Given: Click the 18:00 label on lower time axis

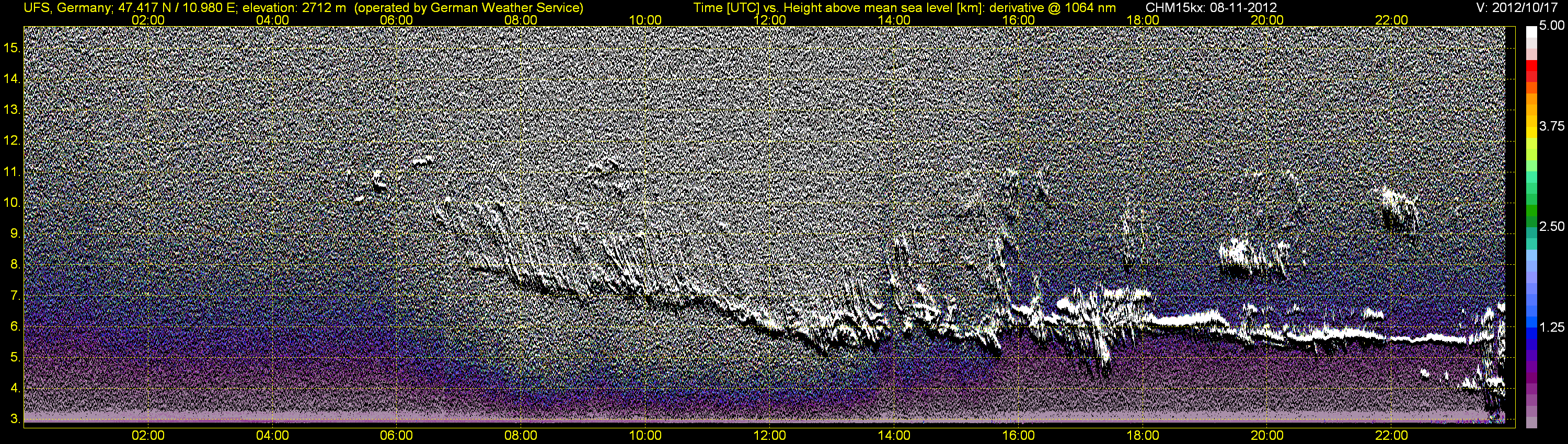Looking at the screenshot, I should pos(1143,436).
